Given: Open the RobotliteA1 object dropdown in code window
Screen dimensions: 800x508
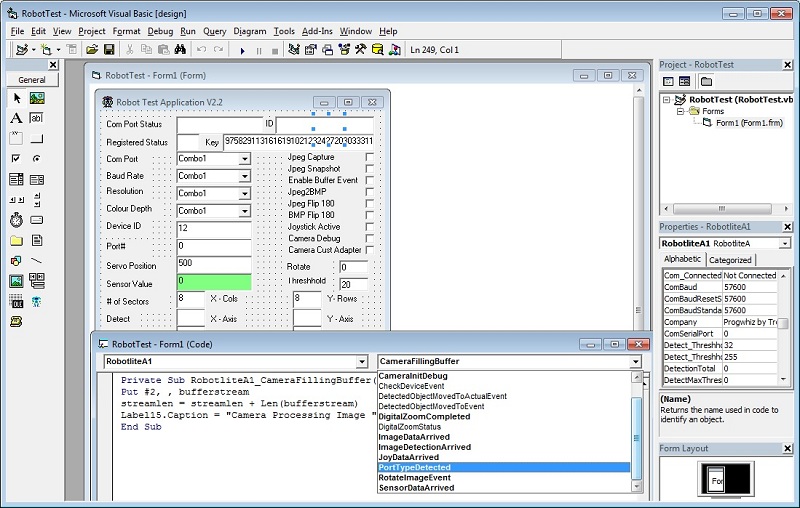Looking at the screenshot, I should point(362,362).
